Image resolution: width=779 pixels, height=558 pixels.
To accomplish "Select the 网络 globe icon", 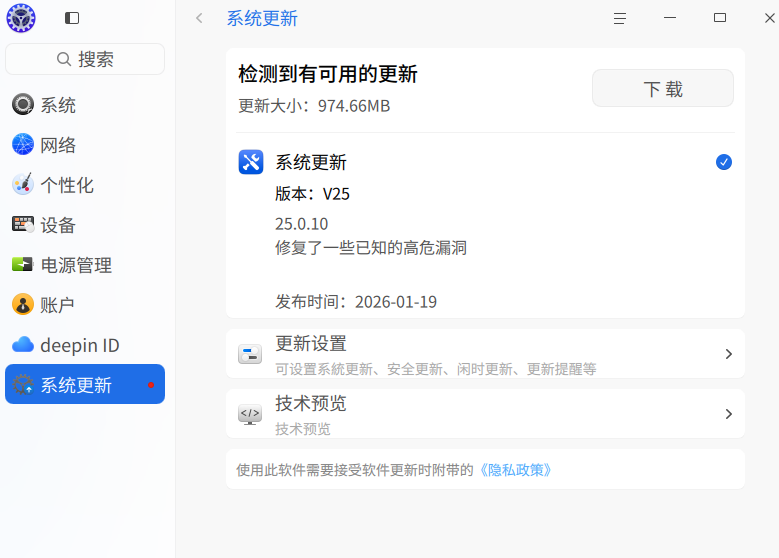I will pos(23,145).
